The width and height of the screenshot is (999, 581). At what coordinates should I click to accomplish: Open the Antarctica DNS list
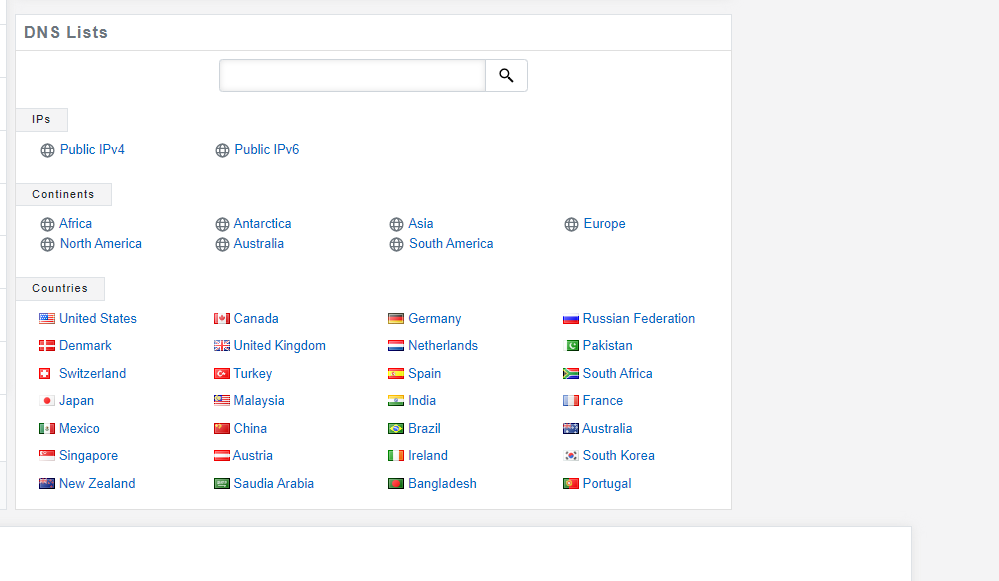(x=262, y=224)
